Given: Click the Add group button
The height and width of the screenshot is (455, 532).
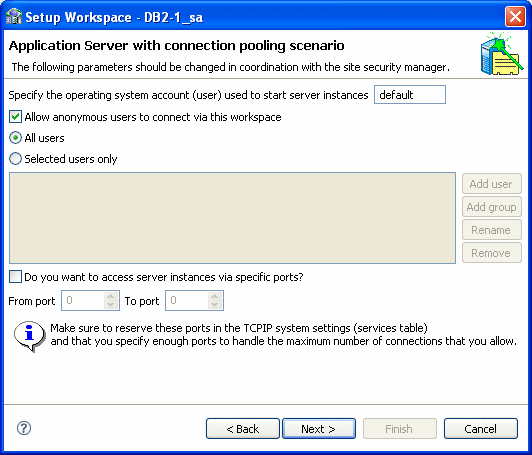Looking at the screenshot, I should (x=491, y=207).
